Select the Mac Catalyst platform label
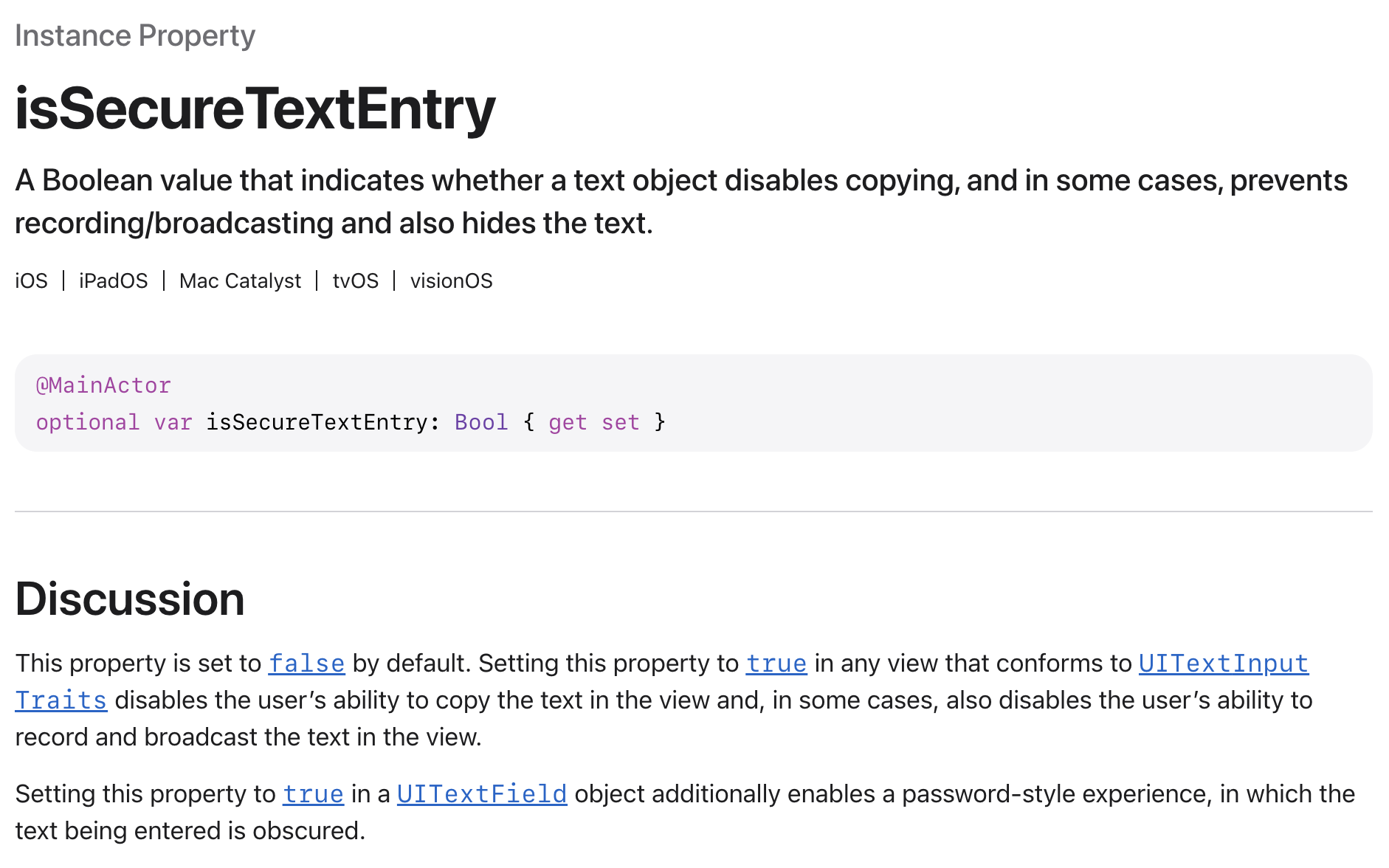This screenshot has height=868, width=1389. point(240,281)
